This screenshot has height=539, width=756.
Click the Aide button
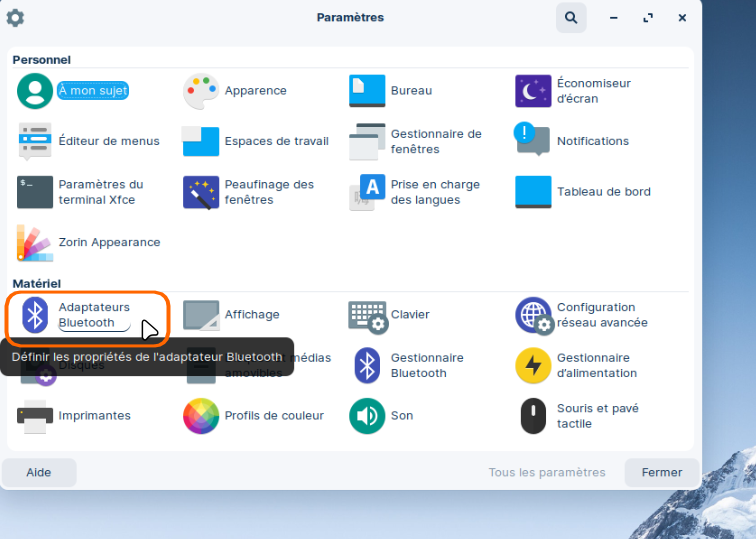tap(39, 472)
